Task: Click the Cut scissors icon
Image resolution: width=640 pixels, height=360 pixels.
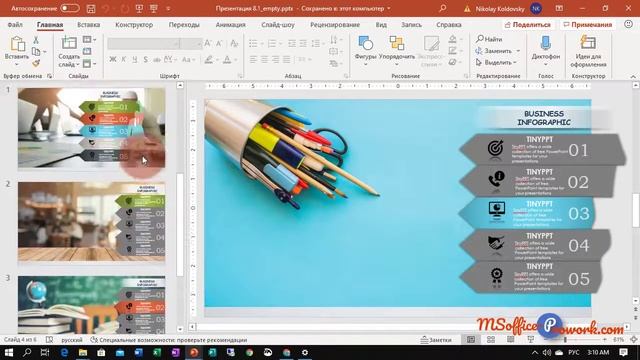Action: click(36, 40)
